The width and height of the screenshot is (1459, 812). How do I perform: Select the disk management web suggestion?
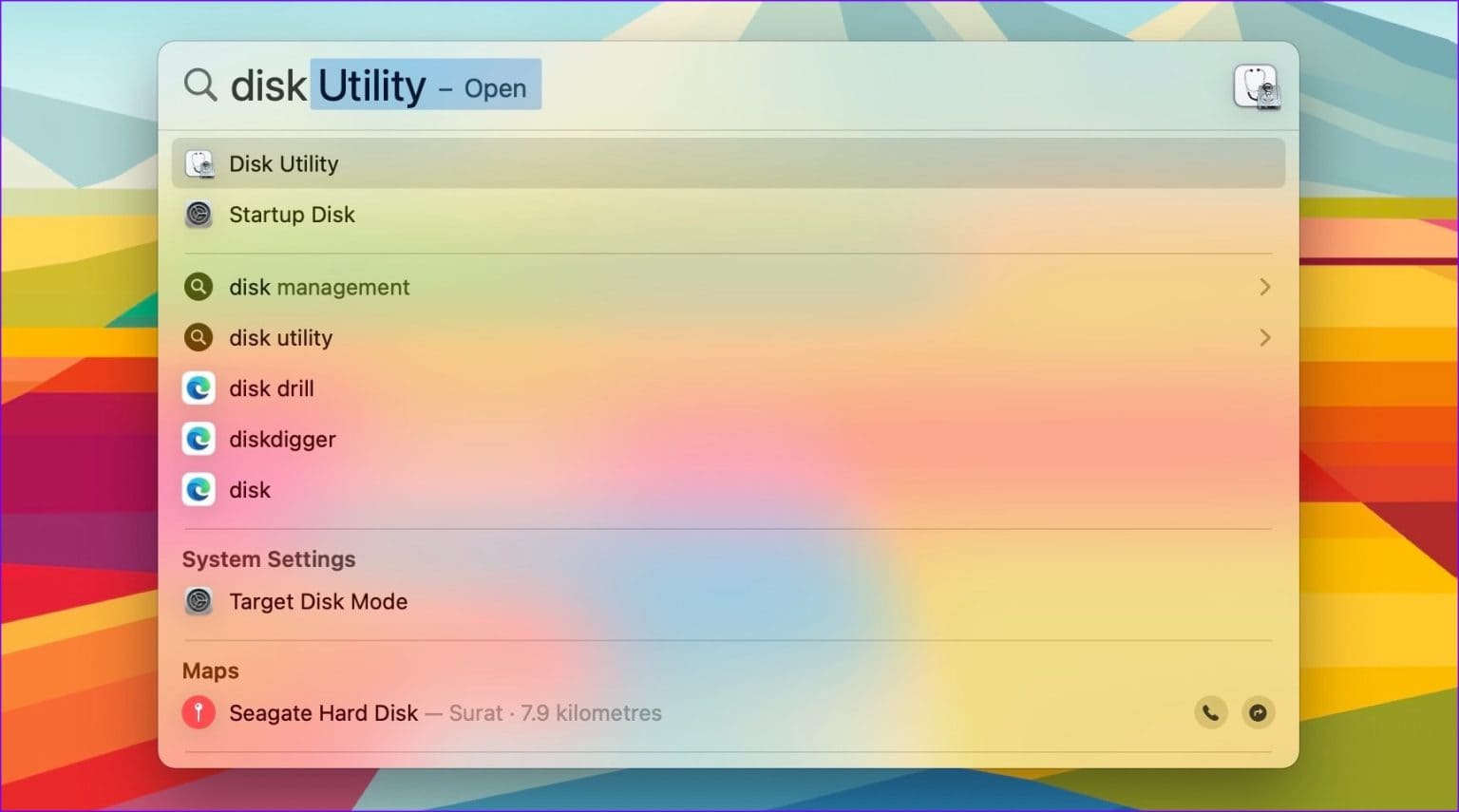[x=729, y=287]
